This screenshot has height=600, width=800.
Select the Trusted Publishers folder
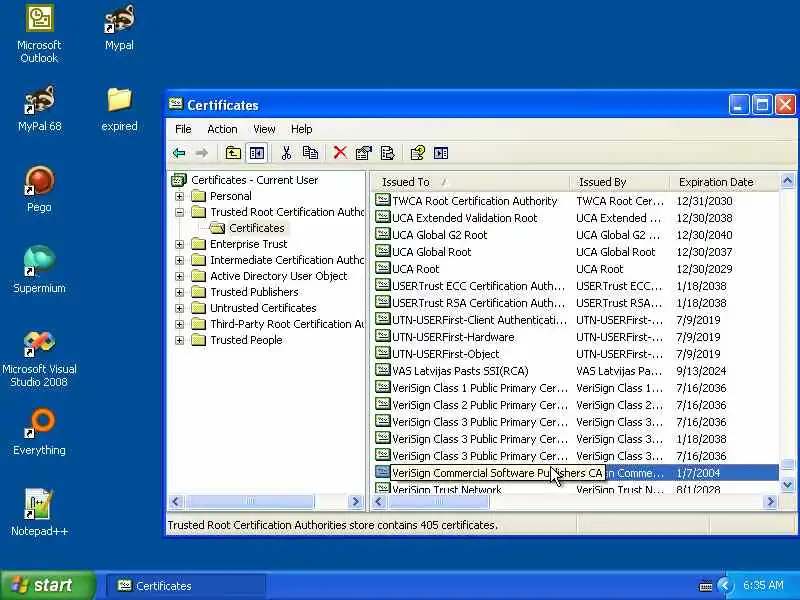pyautogui.click(x=254, y=292)
